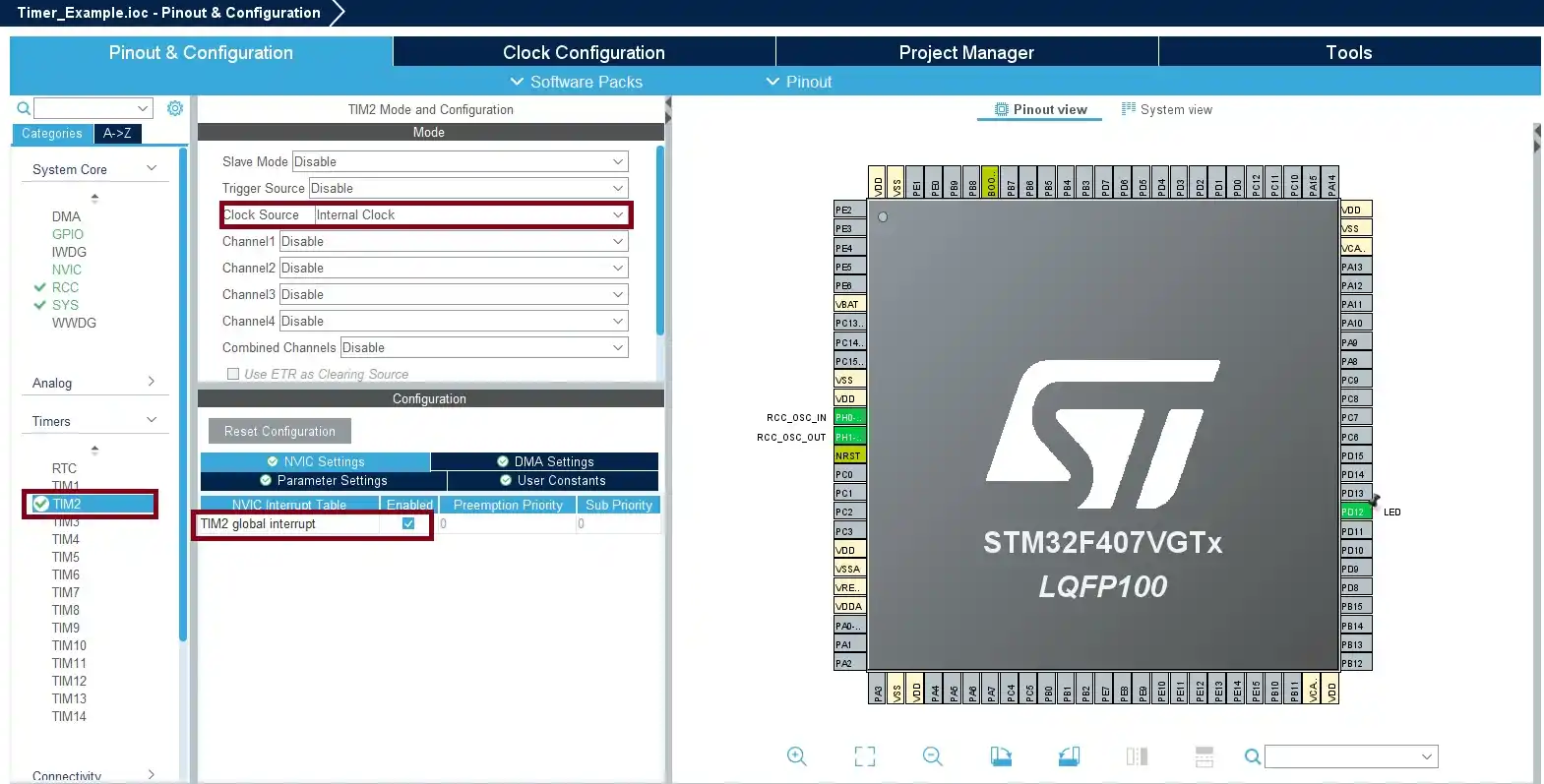This screenshot has height=784, width=1544.
Task: Open the DMA Settings tab
Action: click(544, 461)
